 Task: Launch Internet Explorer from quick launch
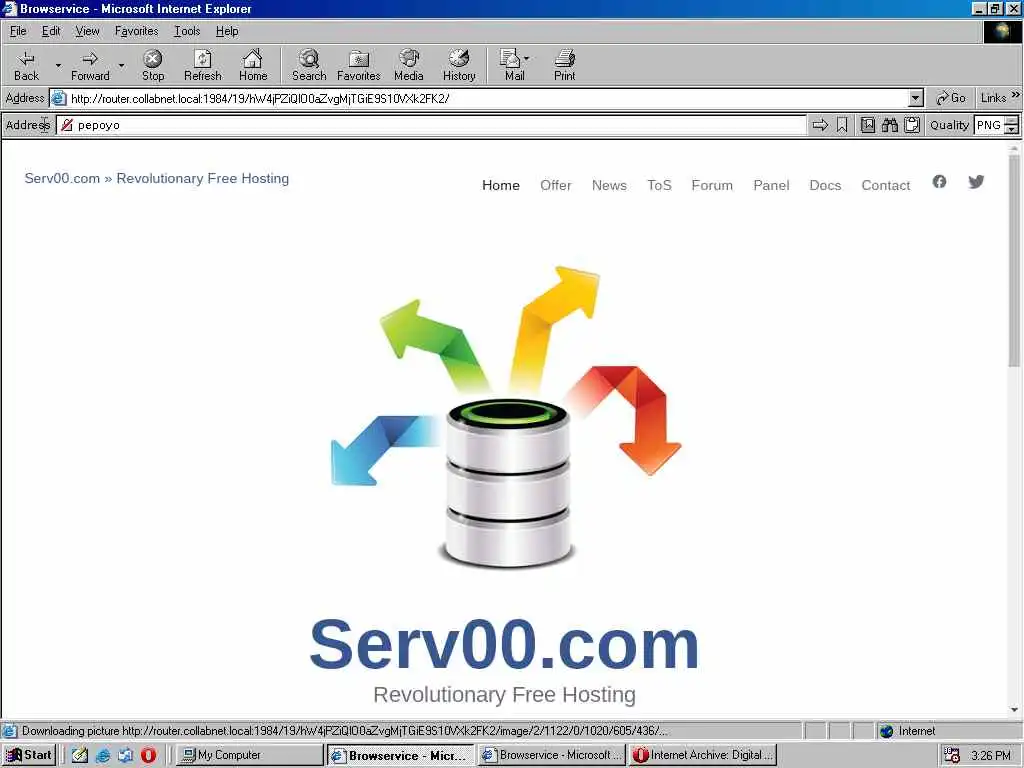click(103, 755)
